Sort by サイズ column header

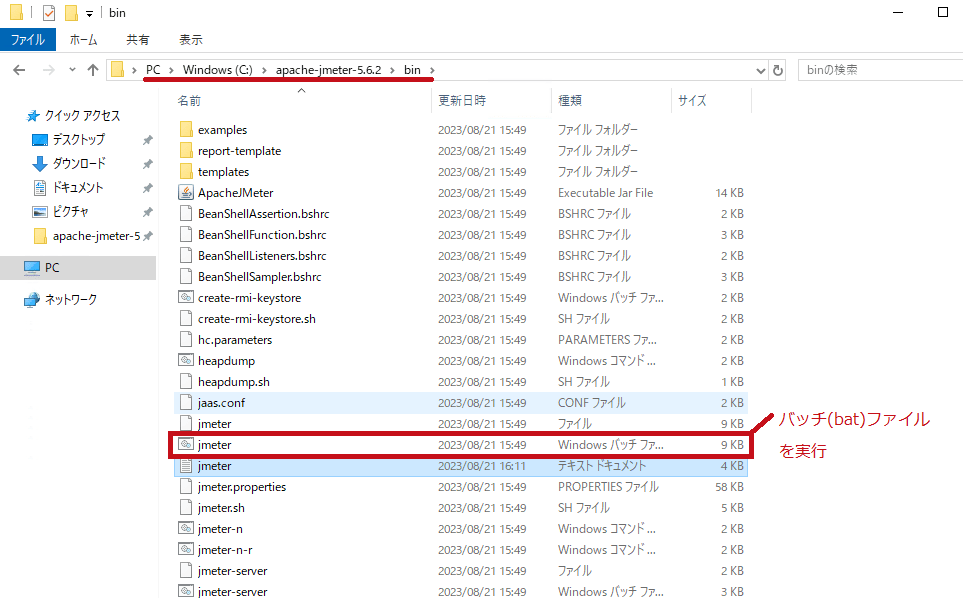tap(692, 101)
